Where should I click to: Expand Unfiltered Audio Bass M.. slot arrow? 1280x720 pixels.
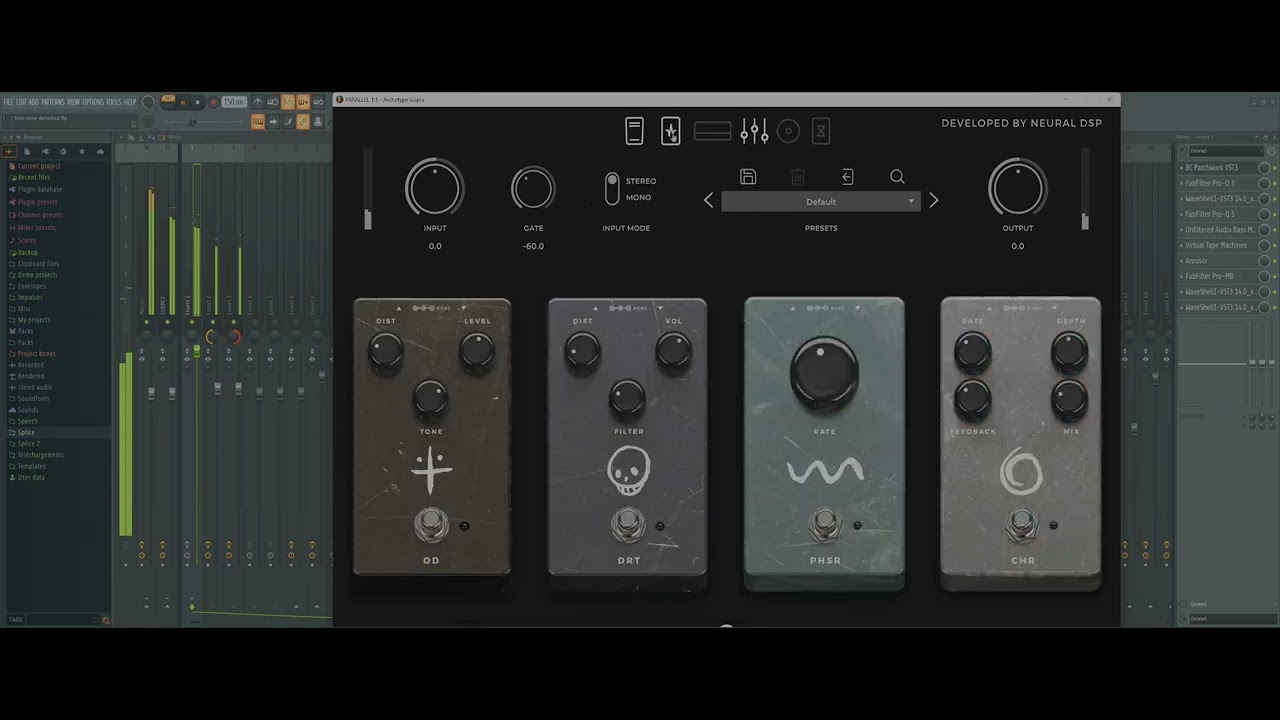click(x=1181, y=230)
